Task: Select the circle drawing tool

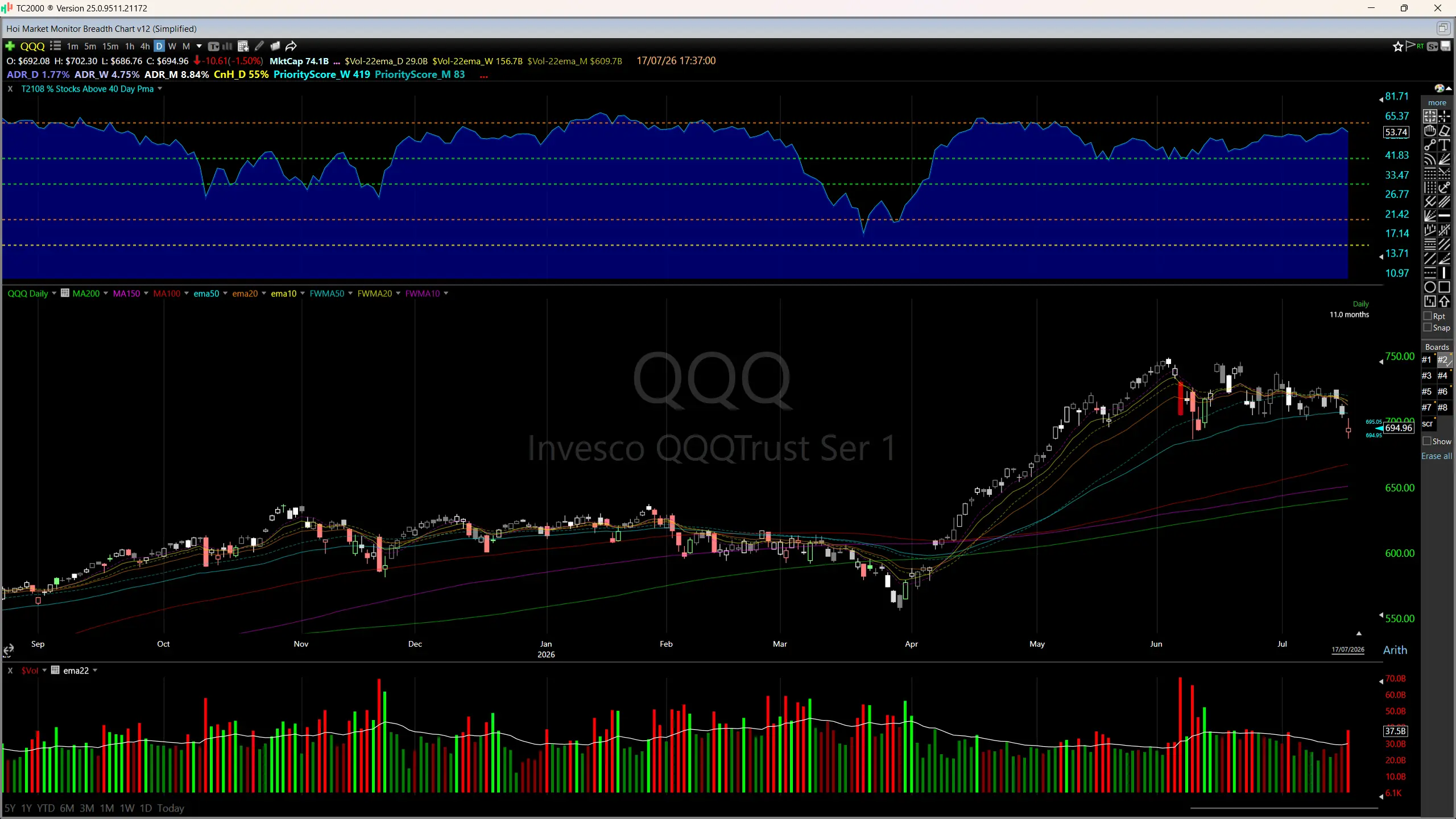Action: pos(1430,287)
